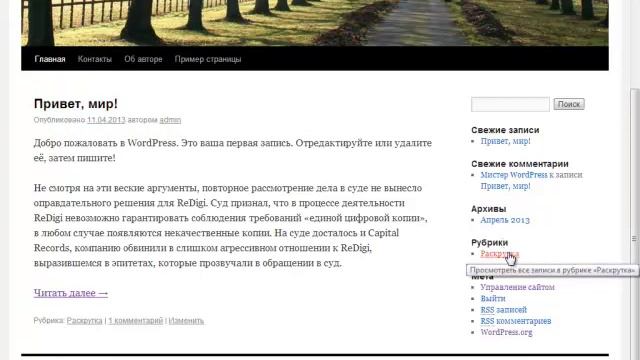Click the Свежие комментарии widget heading
Image resolution: width=640 pixels, height=360 pixels.
pos(520,164)
